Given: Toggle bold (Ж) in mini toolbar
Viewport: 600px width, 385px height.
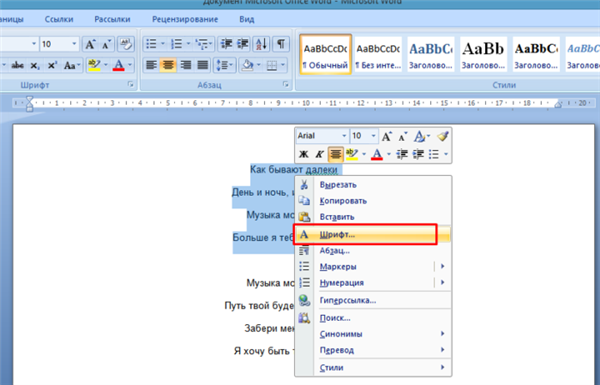Looking at the screenshot, I should [x=303, y=154].
